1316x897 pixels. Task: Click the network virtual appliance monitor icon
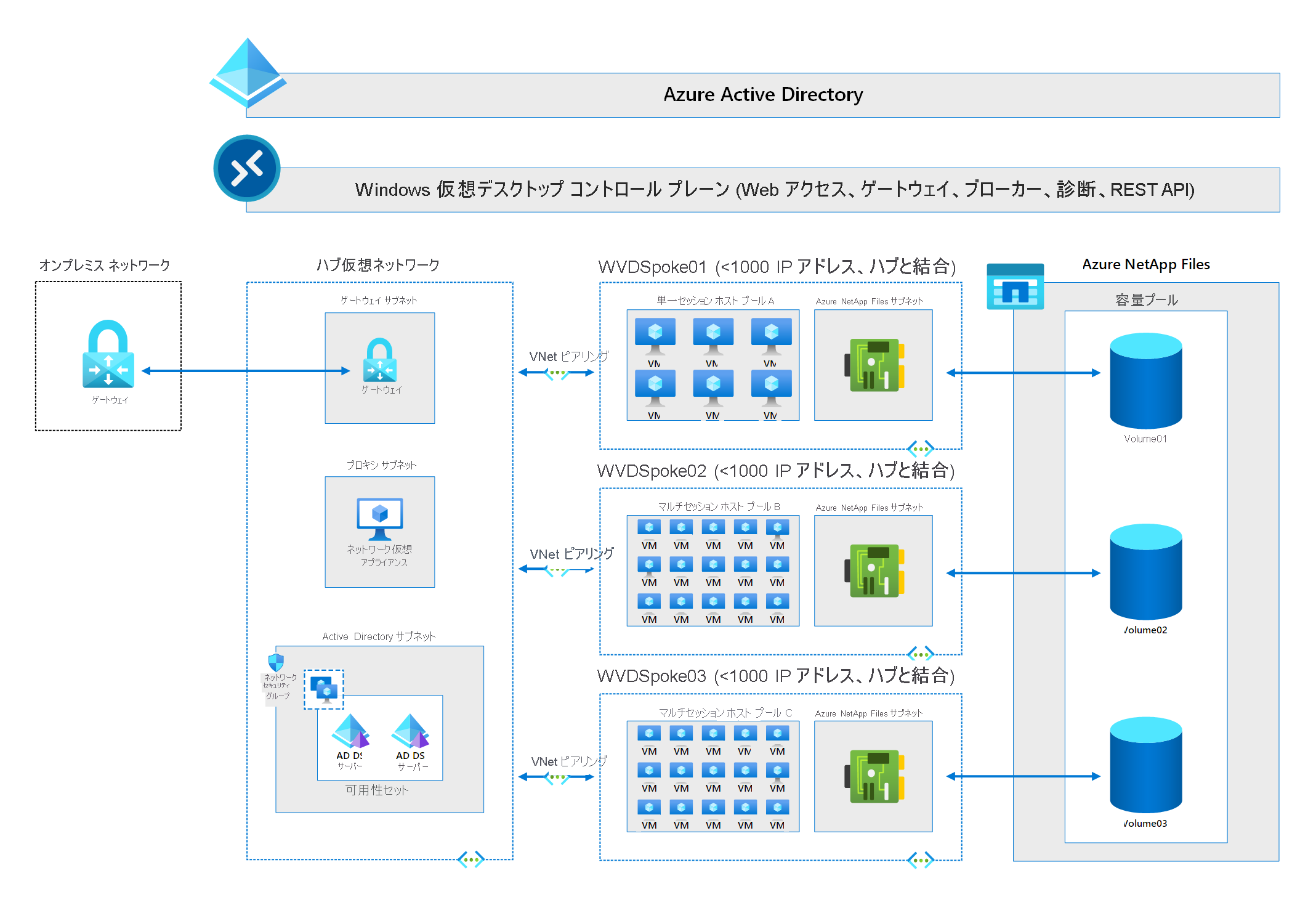pos(380,519)
